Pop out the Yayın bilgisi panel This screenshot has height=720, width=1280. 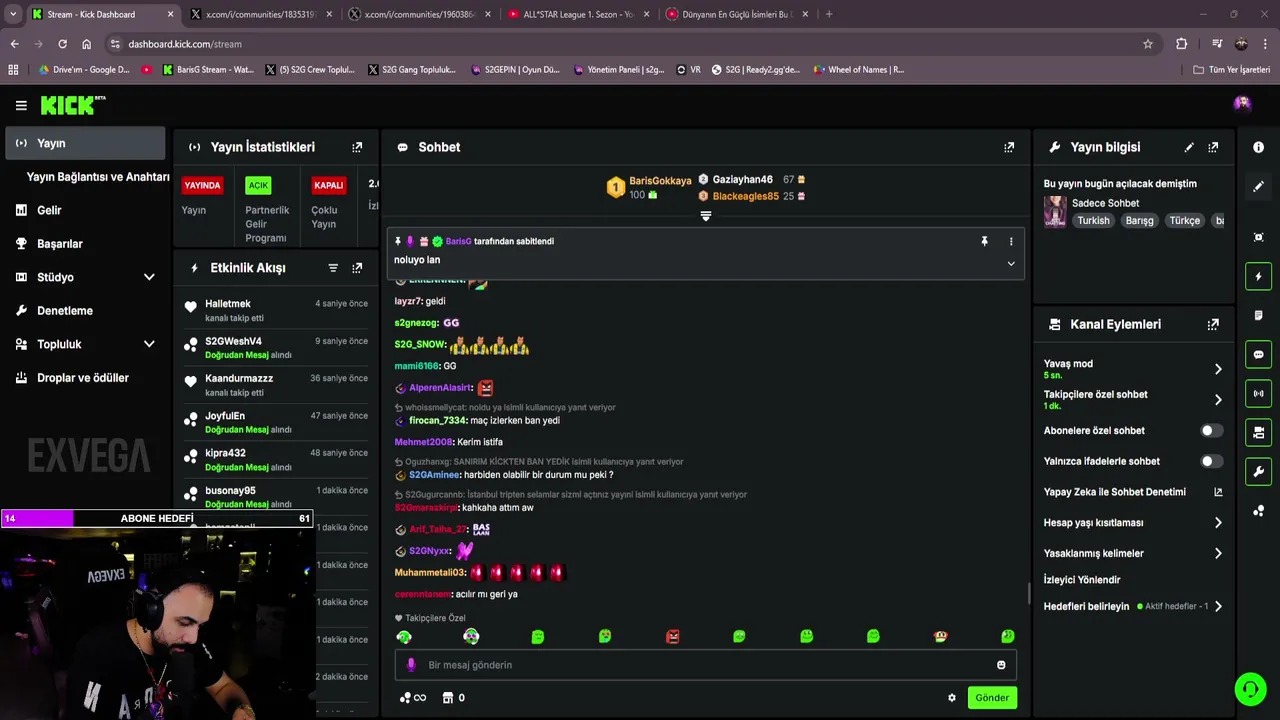pos(1213,147)
